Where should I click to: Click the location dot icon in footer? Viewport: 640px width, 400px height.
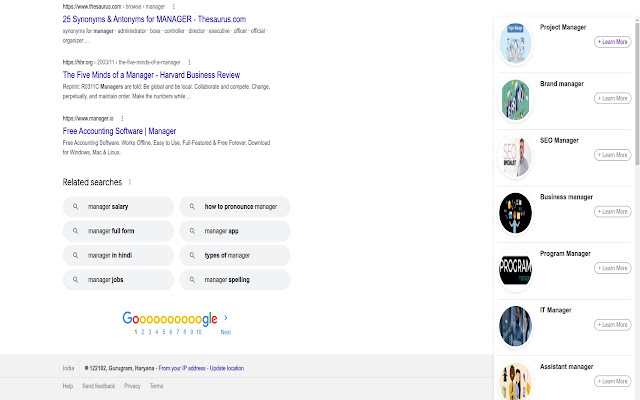(87, 368)
